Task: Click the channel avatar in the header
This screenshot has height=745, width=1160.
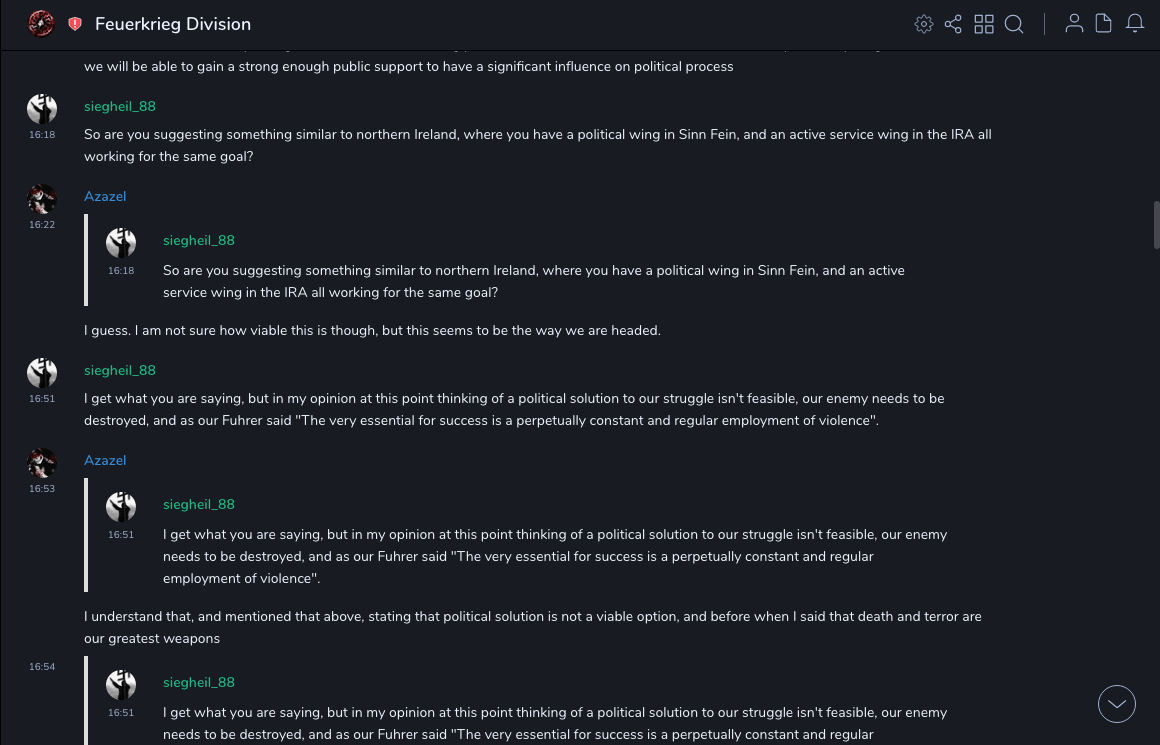Action: [41, 23]
